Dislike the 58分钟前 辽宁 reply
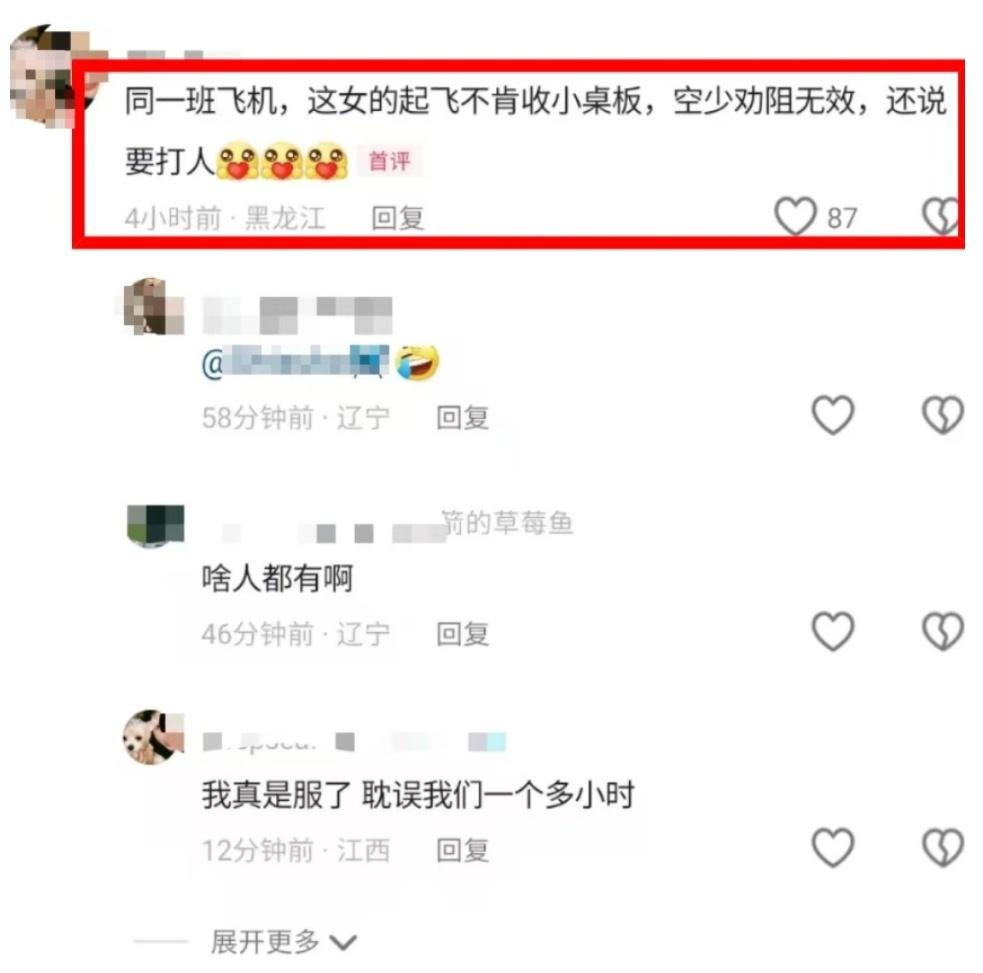 942,415
